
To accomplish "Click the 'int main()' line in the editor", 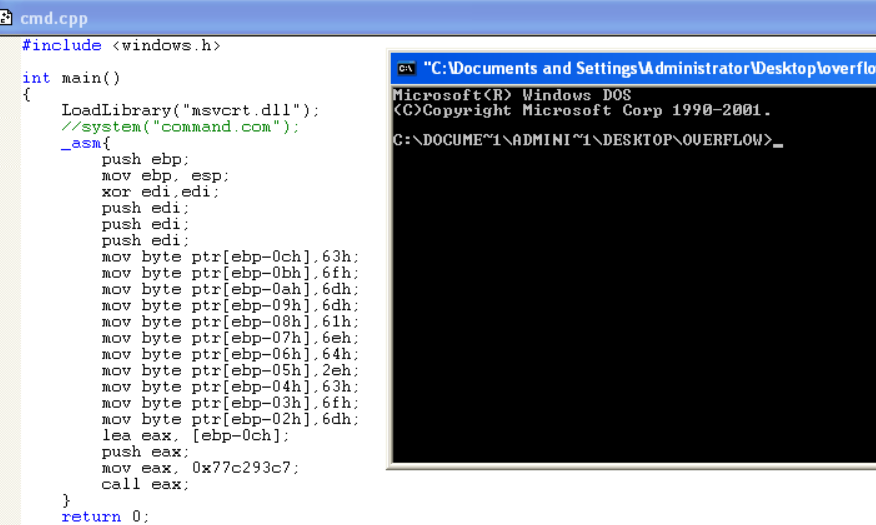I will [x=71, y=78].
